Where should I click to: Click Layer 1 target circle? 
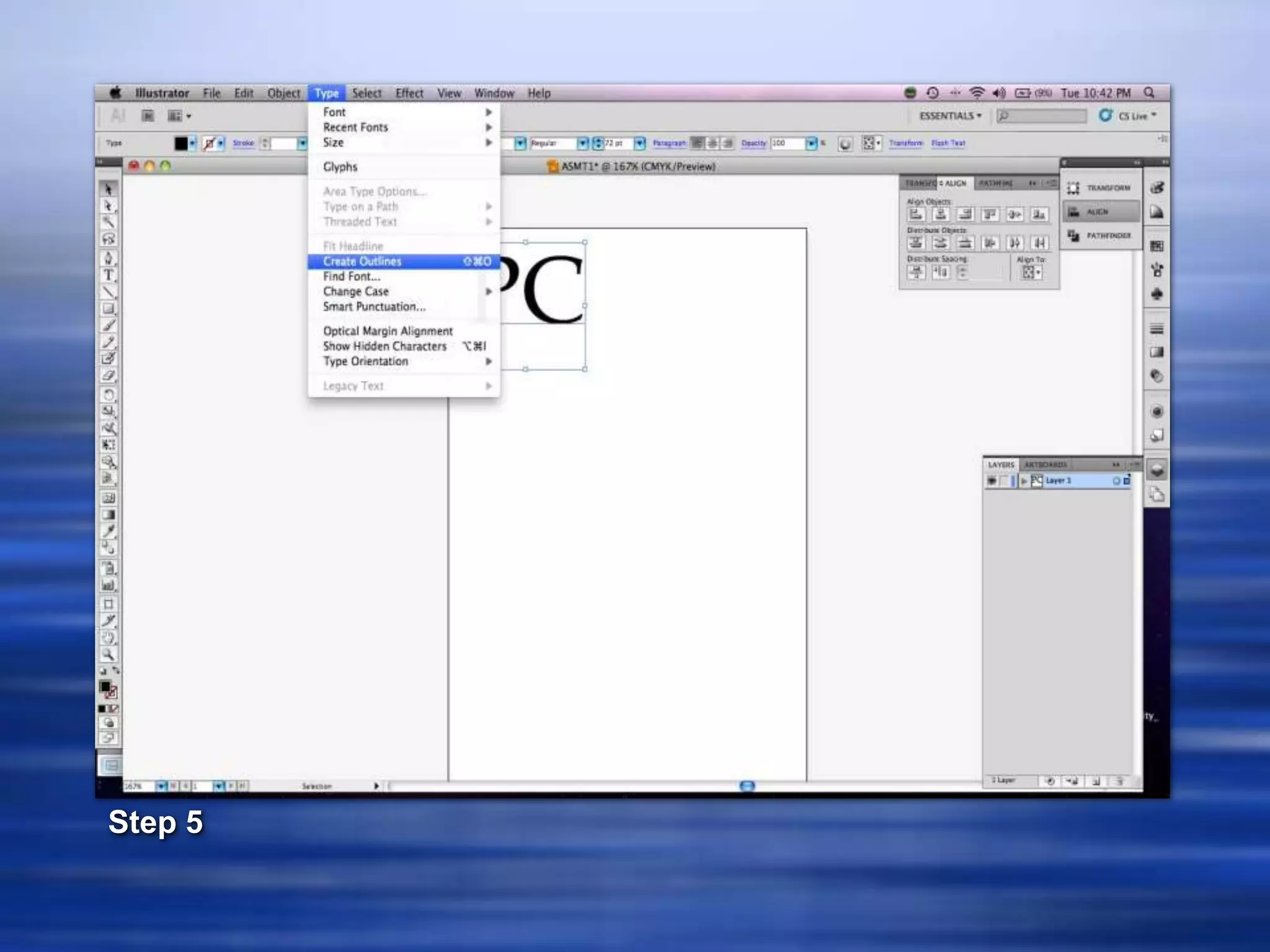1116,481
